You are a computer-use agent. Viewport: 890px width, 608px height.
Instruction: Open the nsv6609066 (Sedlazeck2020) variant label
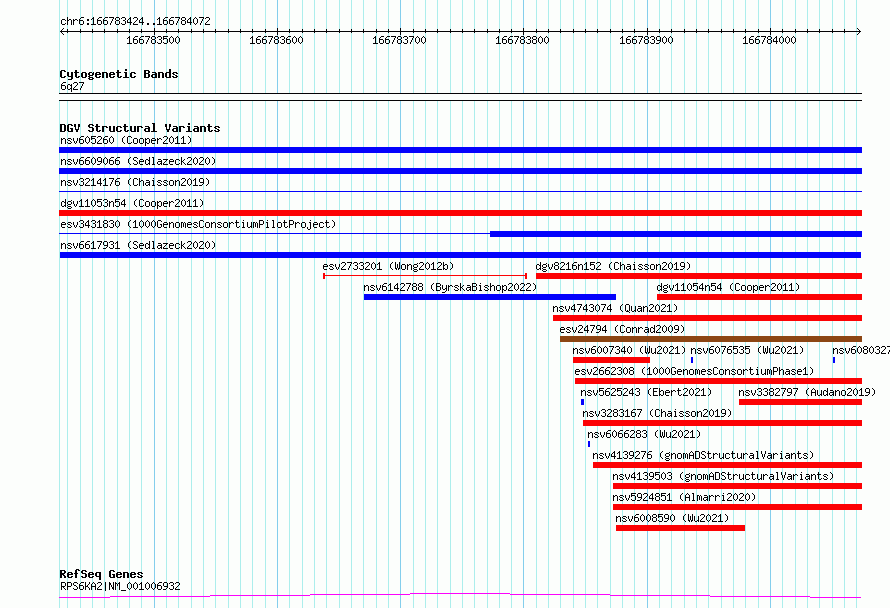click(x=138, y=161)
